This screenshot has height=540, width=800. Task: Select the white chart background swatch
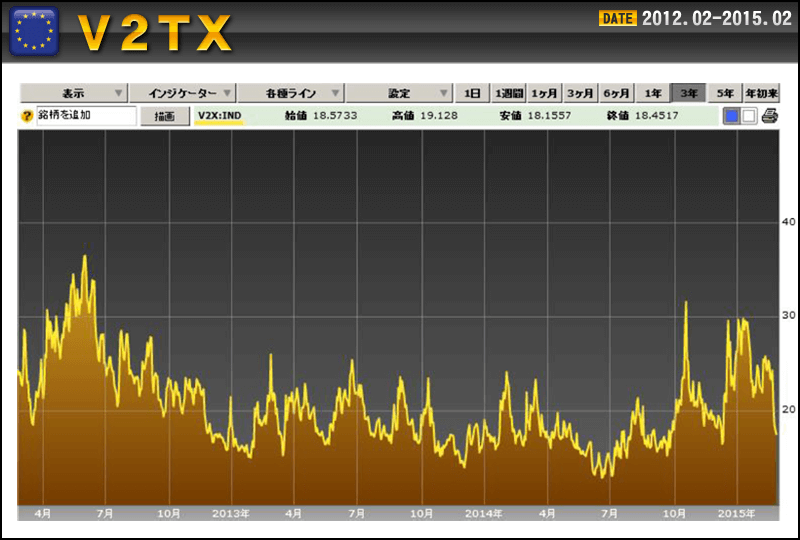748,116
